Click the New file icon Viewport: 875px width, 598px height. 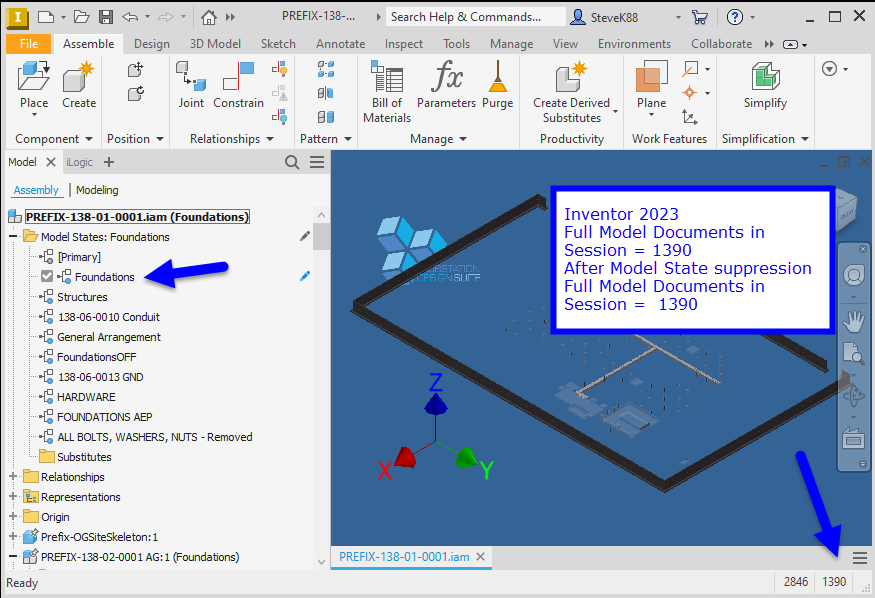click(x=46, y=17)
